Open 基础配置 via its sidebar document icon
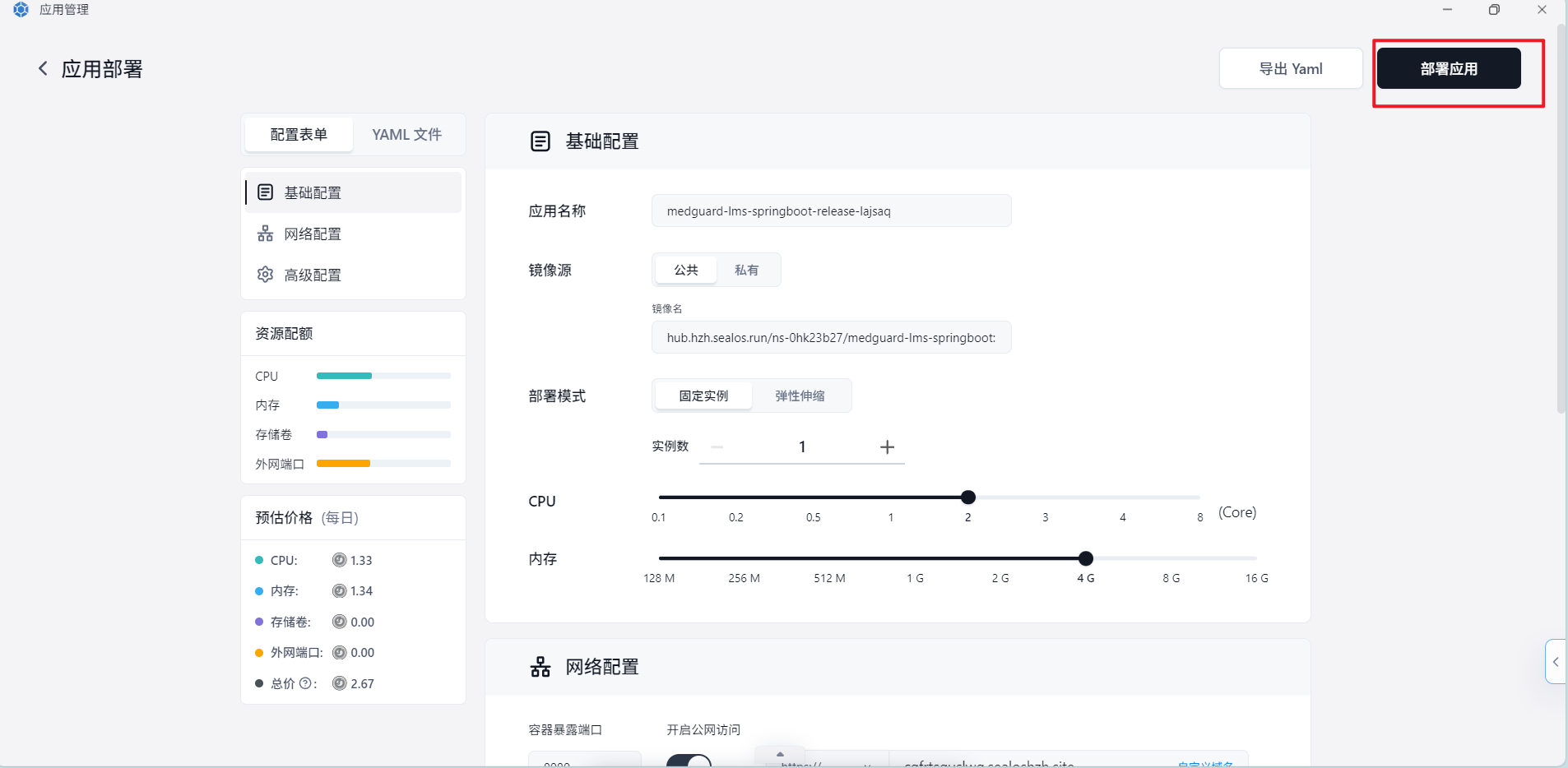This screenshot has width=1568, height=768. [265, 192]
